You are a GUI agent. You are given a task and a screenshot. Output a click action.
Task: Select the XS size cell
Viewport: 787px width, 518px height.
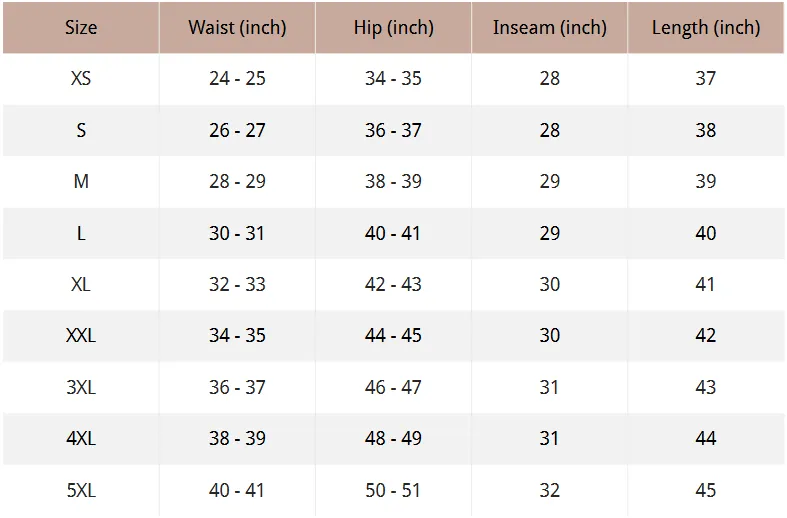coord(81,79)
